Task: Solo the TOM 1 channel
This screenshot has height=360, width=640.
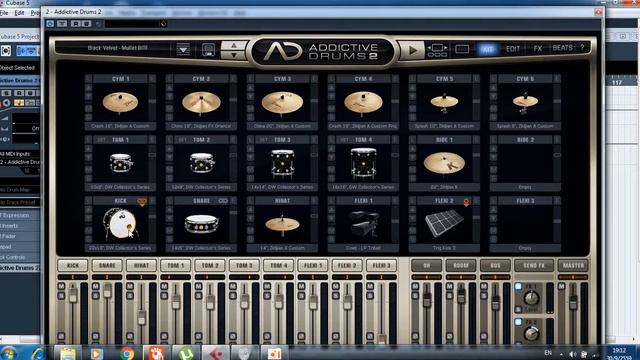Action: (164, 296)
